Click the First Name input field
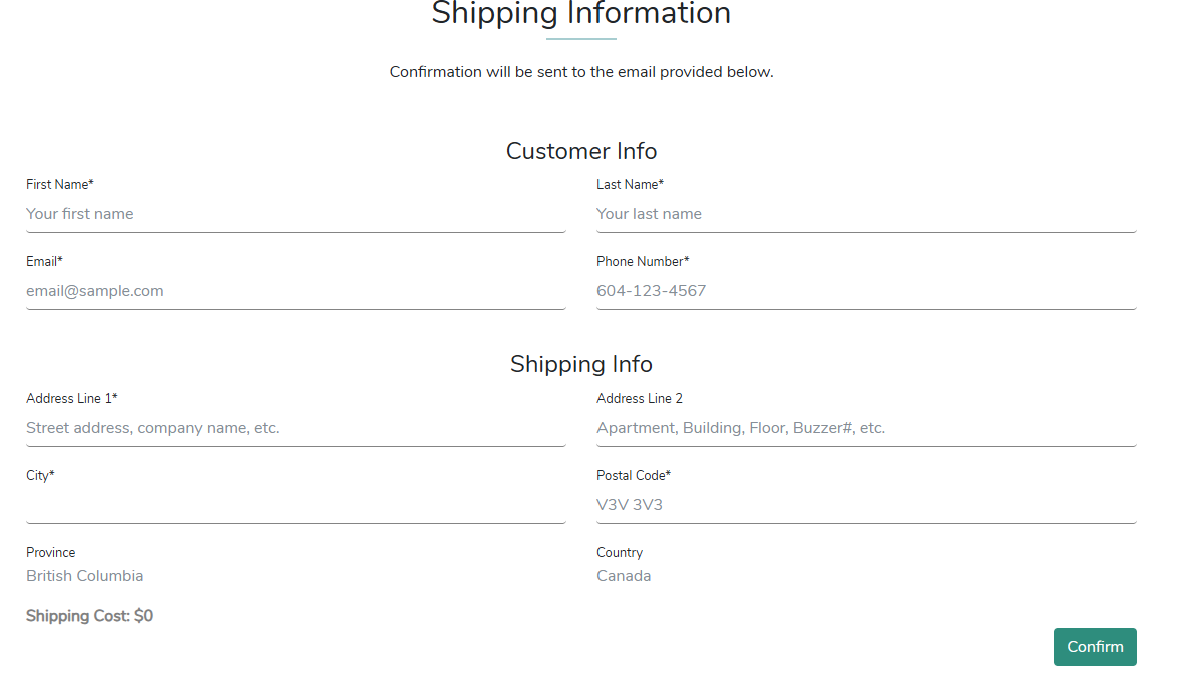Image resolution: width=1198 pixels, height=686 pixels. tap(296, 214)
